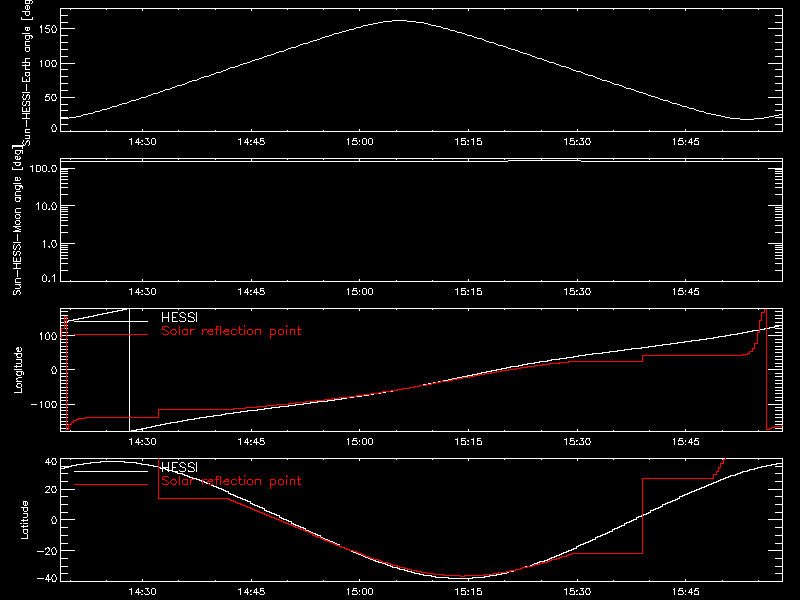Screen dimensions: 800x600
Task: Click 15:30 label under Sun-HESSI-Earth angle plot
Action: 577,142
